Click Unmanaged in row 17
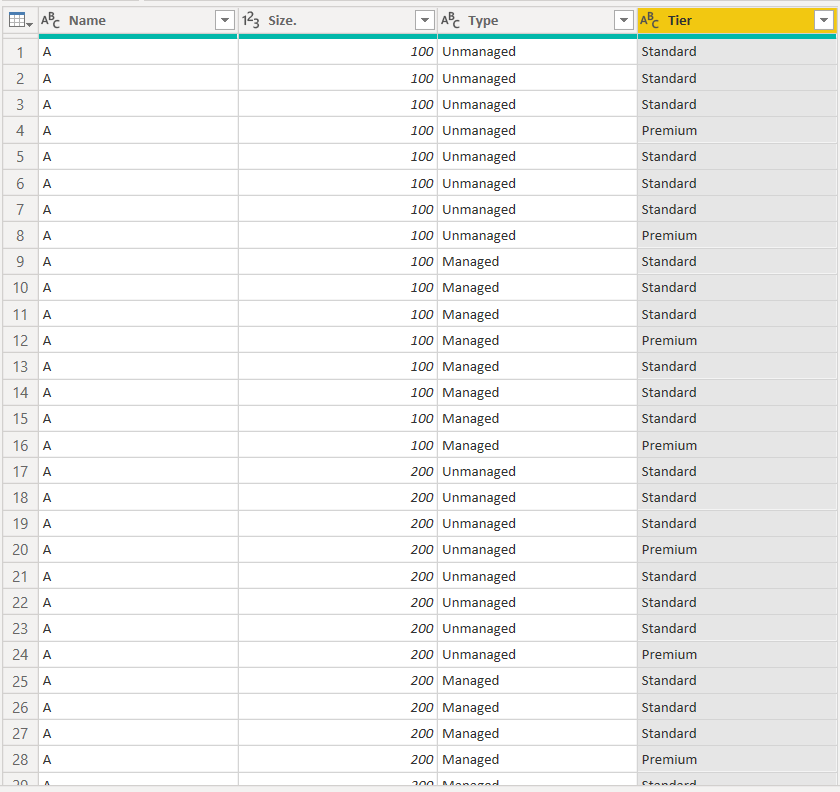Viewport: 840px width, 792px height. [479, 472]
